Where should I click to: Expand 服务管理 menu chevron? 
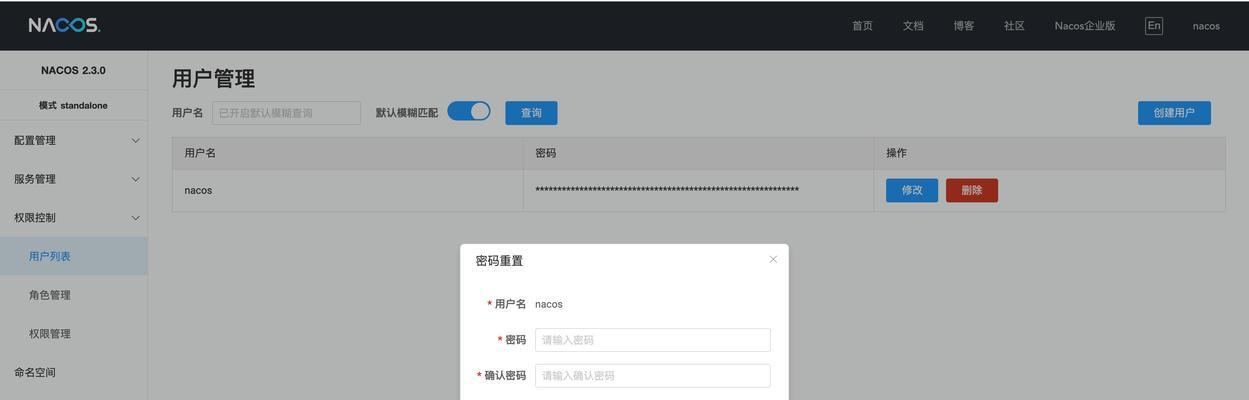tap(136, 179)
